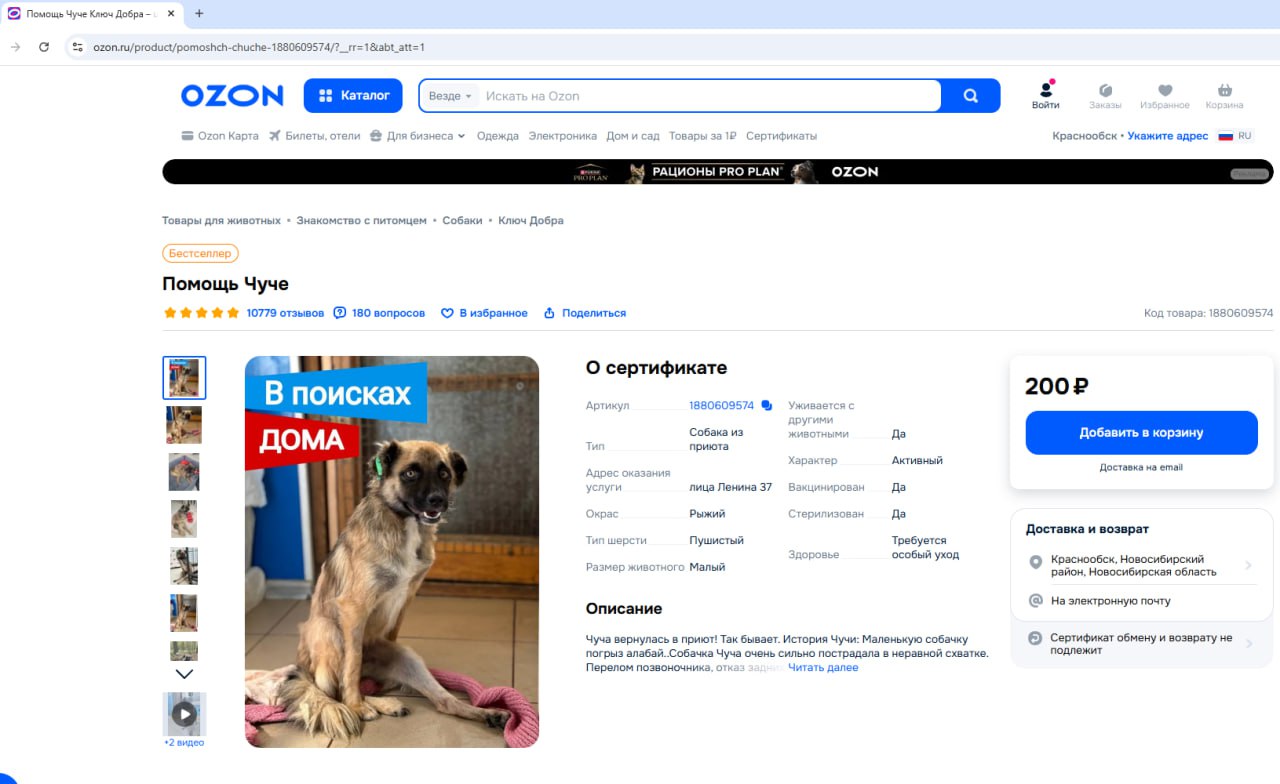Reload the page with the browser refresh icon

click(x=44, y=47)
